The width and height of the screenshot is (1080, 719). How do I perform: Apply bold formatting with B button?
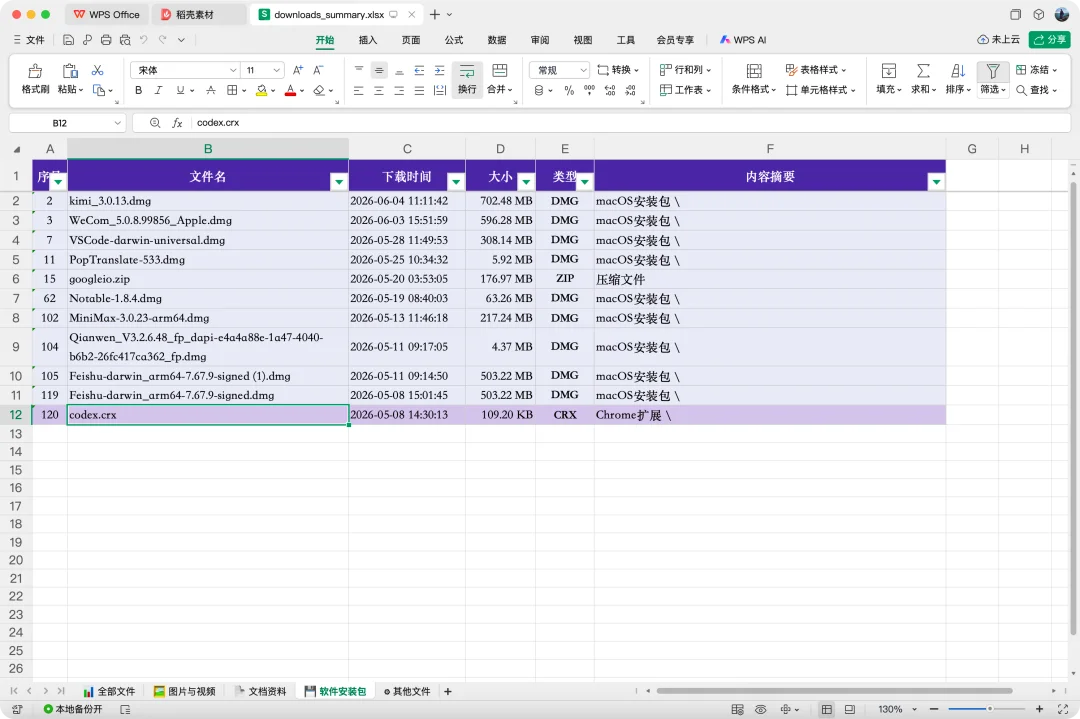pos(138,90)
